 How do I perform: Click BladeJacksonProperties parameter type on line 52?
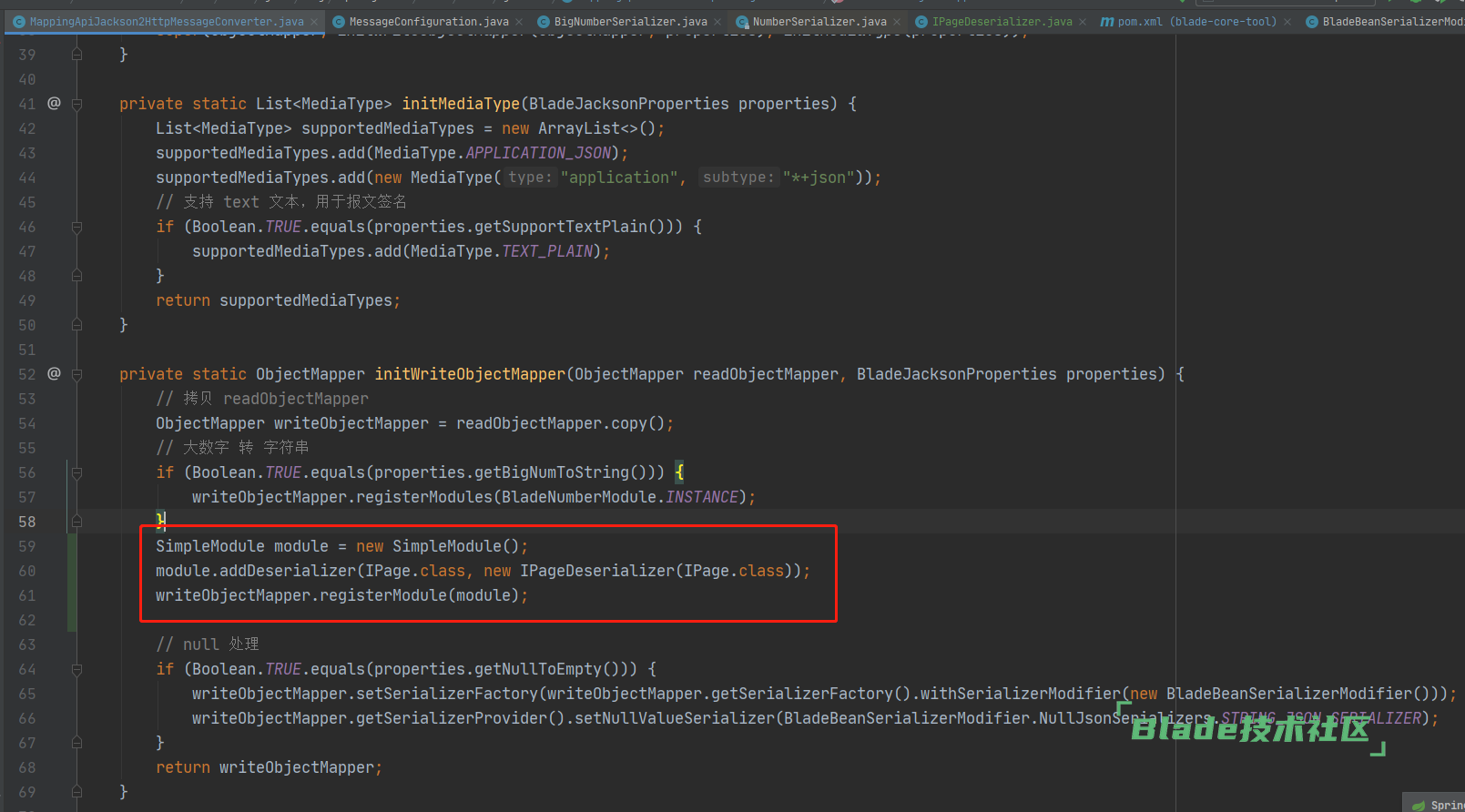[957, 374]
